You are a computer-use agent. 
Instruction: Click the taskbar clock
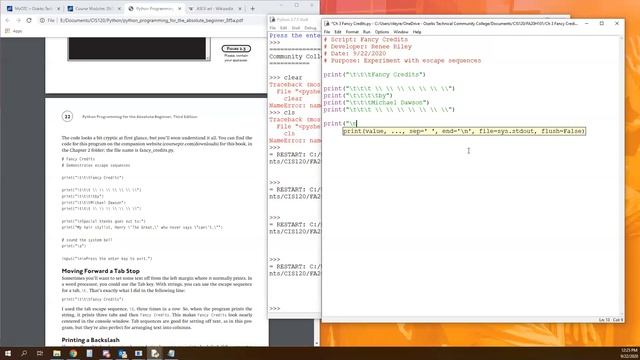(x=630, y=353)
